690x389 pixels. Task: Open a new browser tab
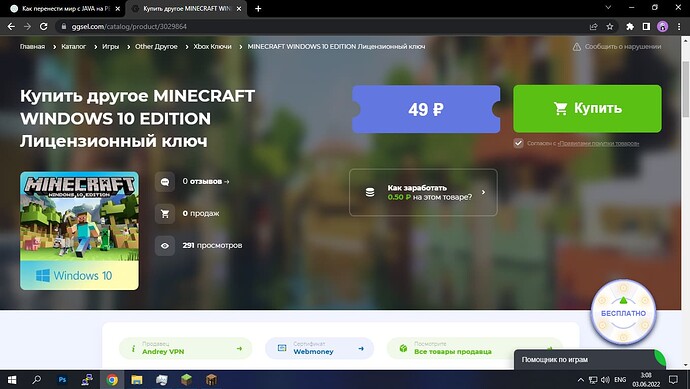(258, 8)
